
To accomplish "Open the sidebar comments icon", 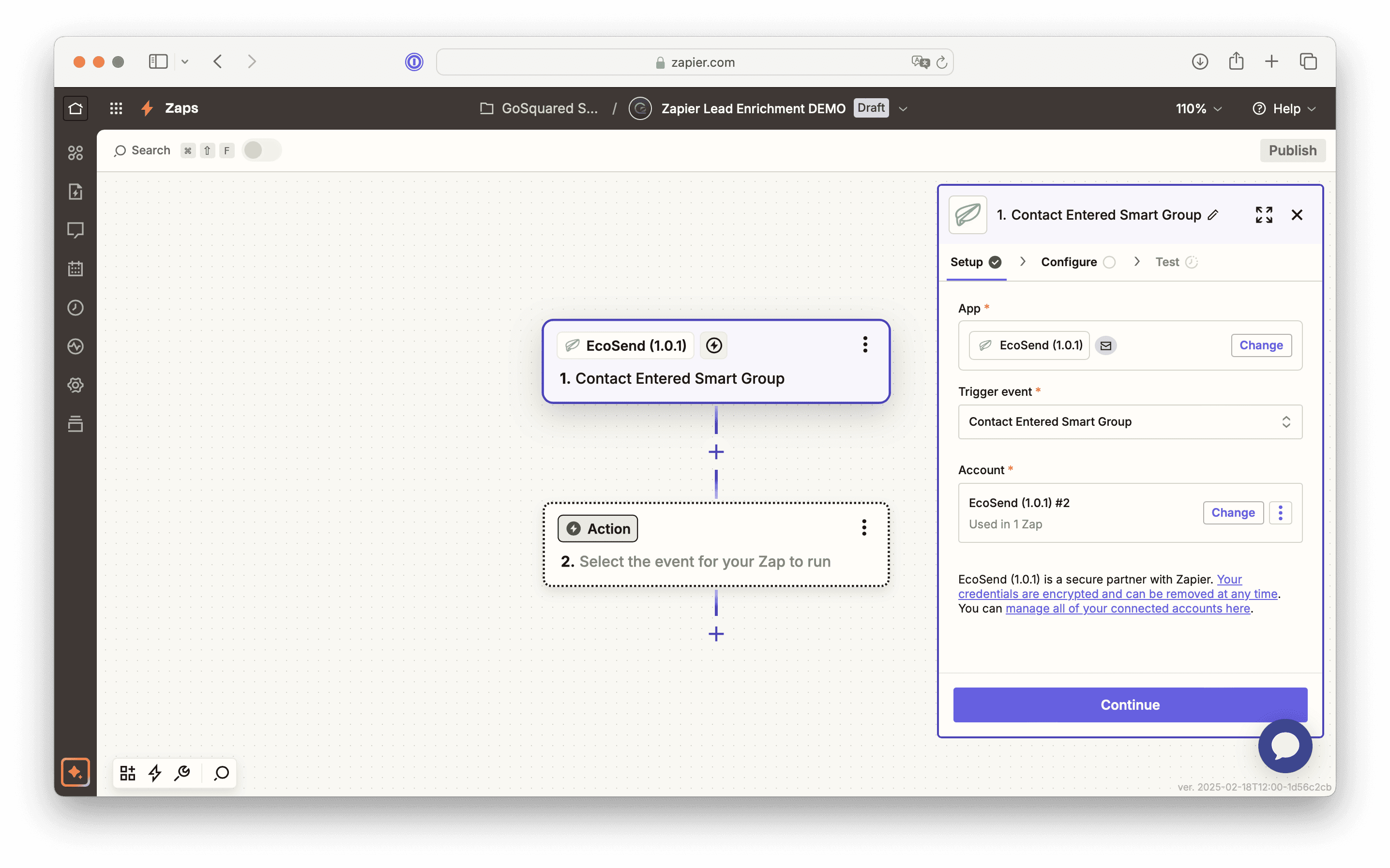I will [75, 230].
